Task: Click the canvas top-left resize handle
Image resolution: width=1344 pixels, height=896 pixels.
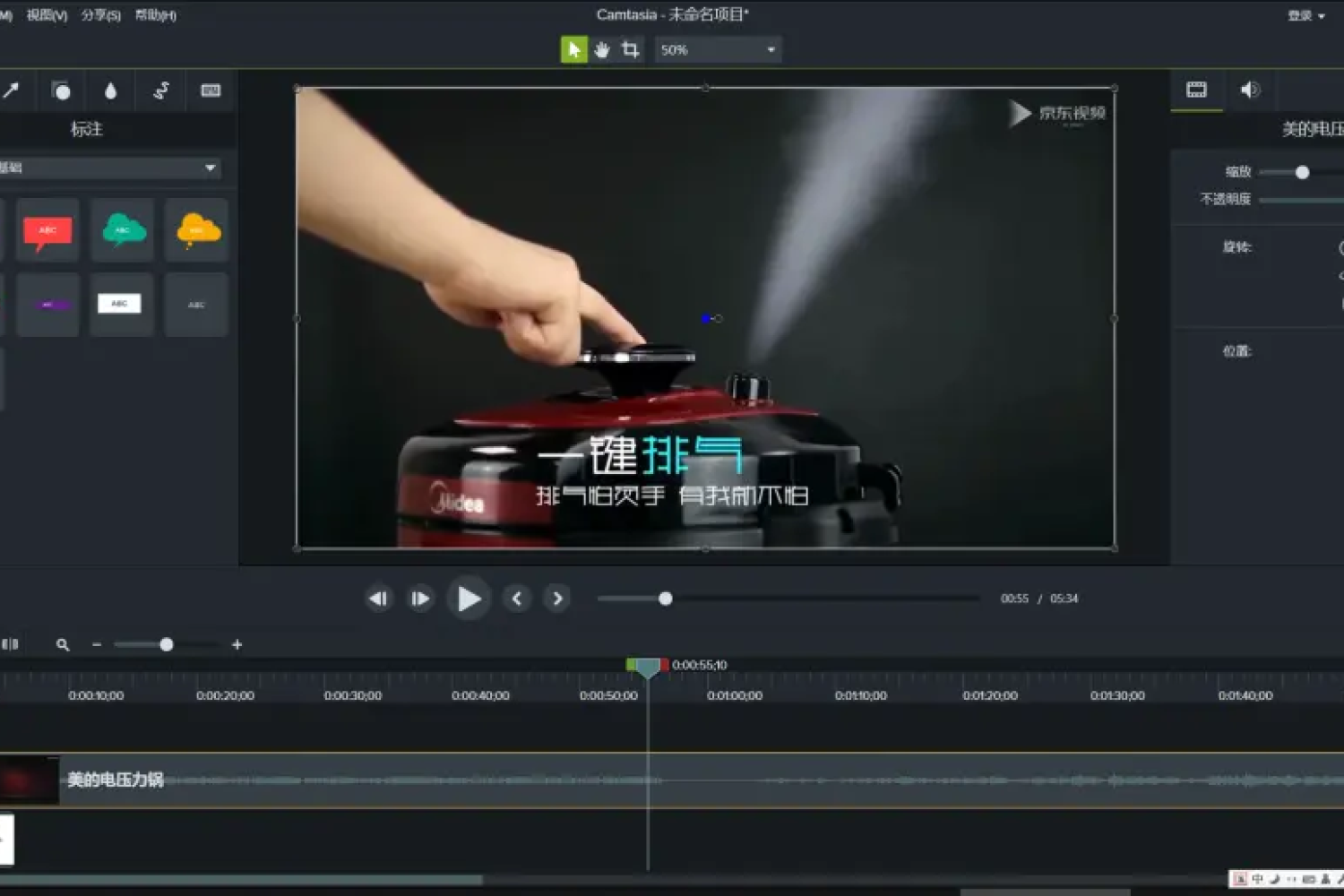Action: 297,89
